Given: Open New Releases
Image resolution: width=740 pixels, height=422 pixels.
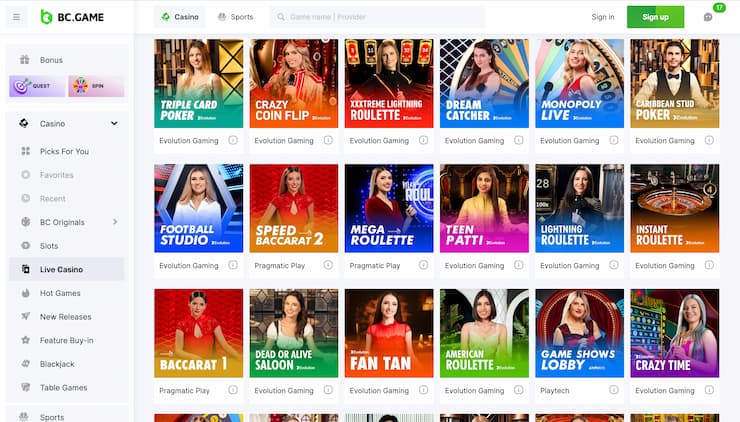Looking at the screenshot, I should tap(67, 316).
